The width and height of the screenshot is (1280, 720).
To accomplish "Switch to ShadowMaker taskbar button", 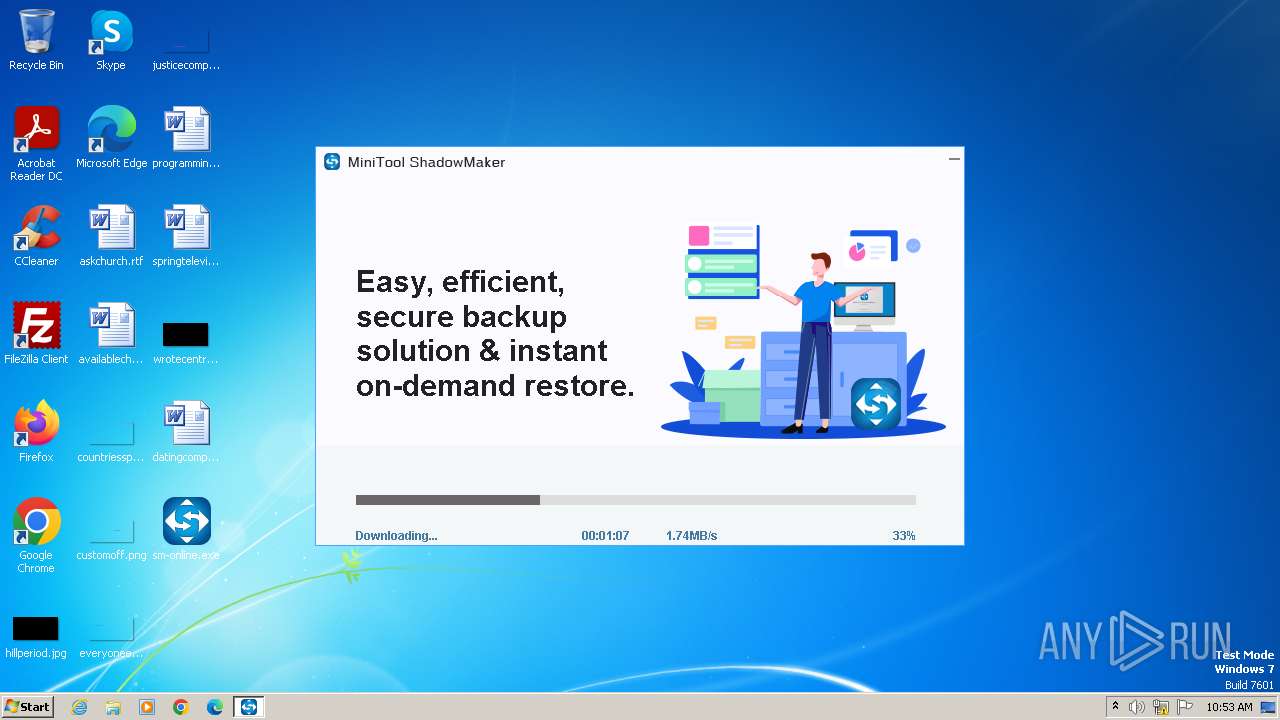I will pos(249,707).
